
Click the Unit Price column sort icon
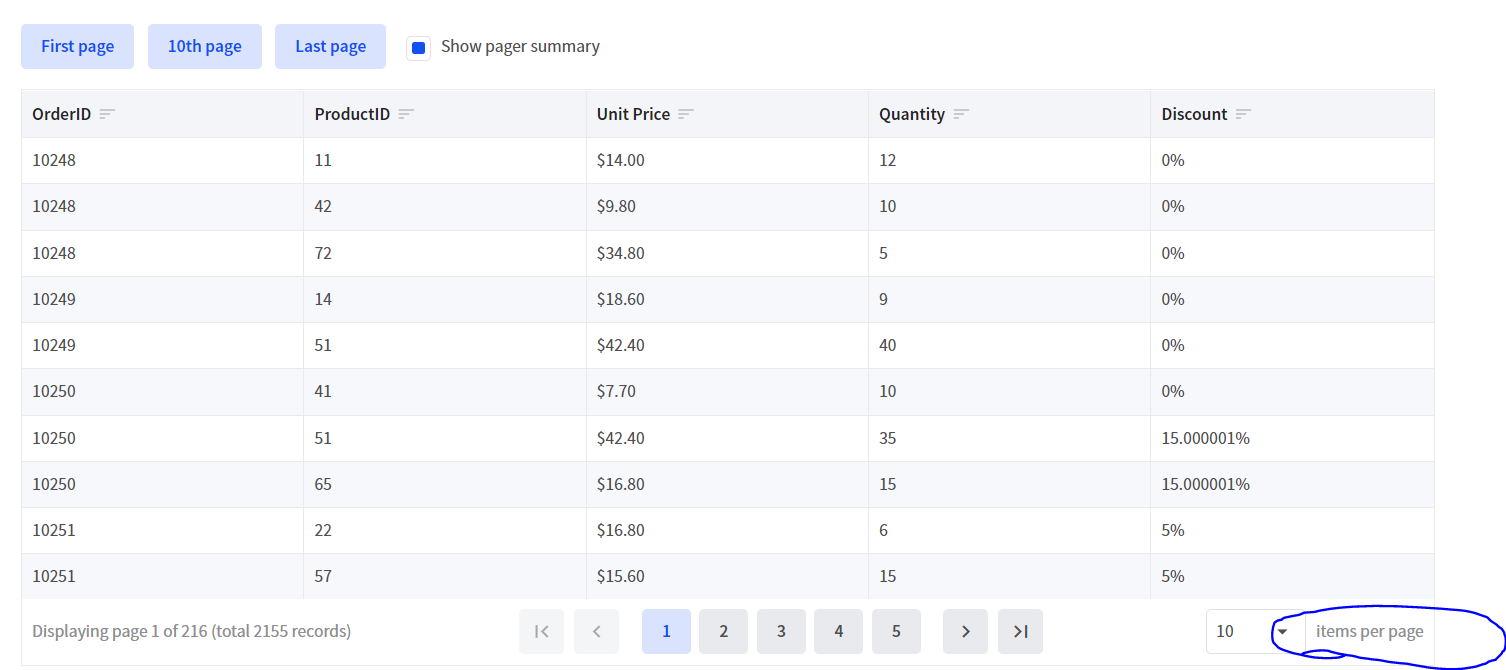click(686, 114)
